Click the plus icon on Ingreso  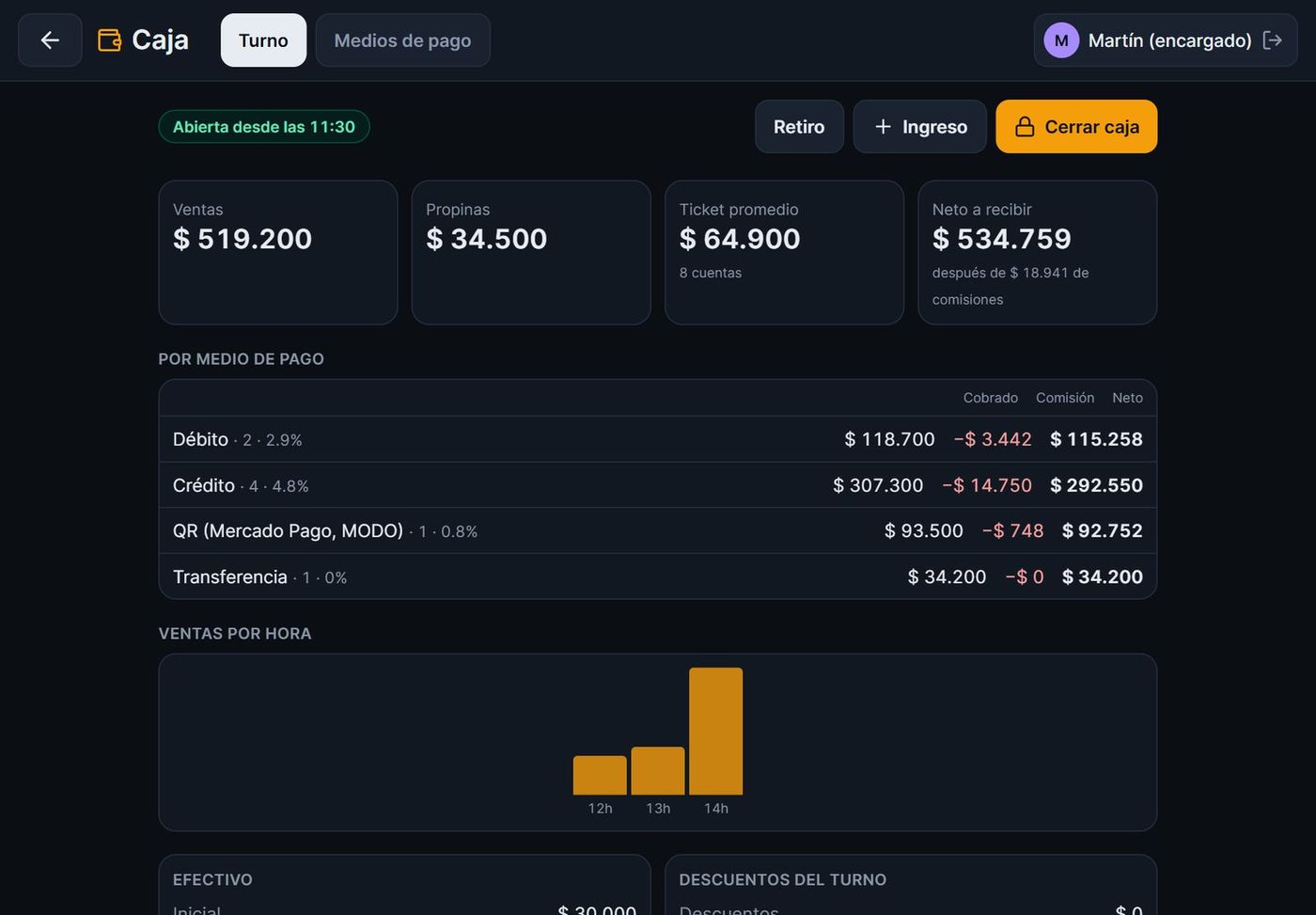[883, 127]
